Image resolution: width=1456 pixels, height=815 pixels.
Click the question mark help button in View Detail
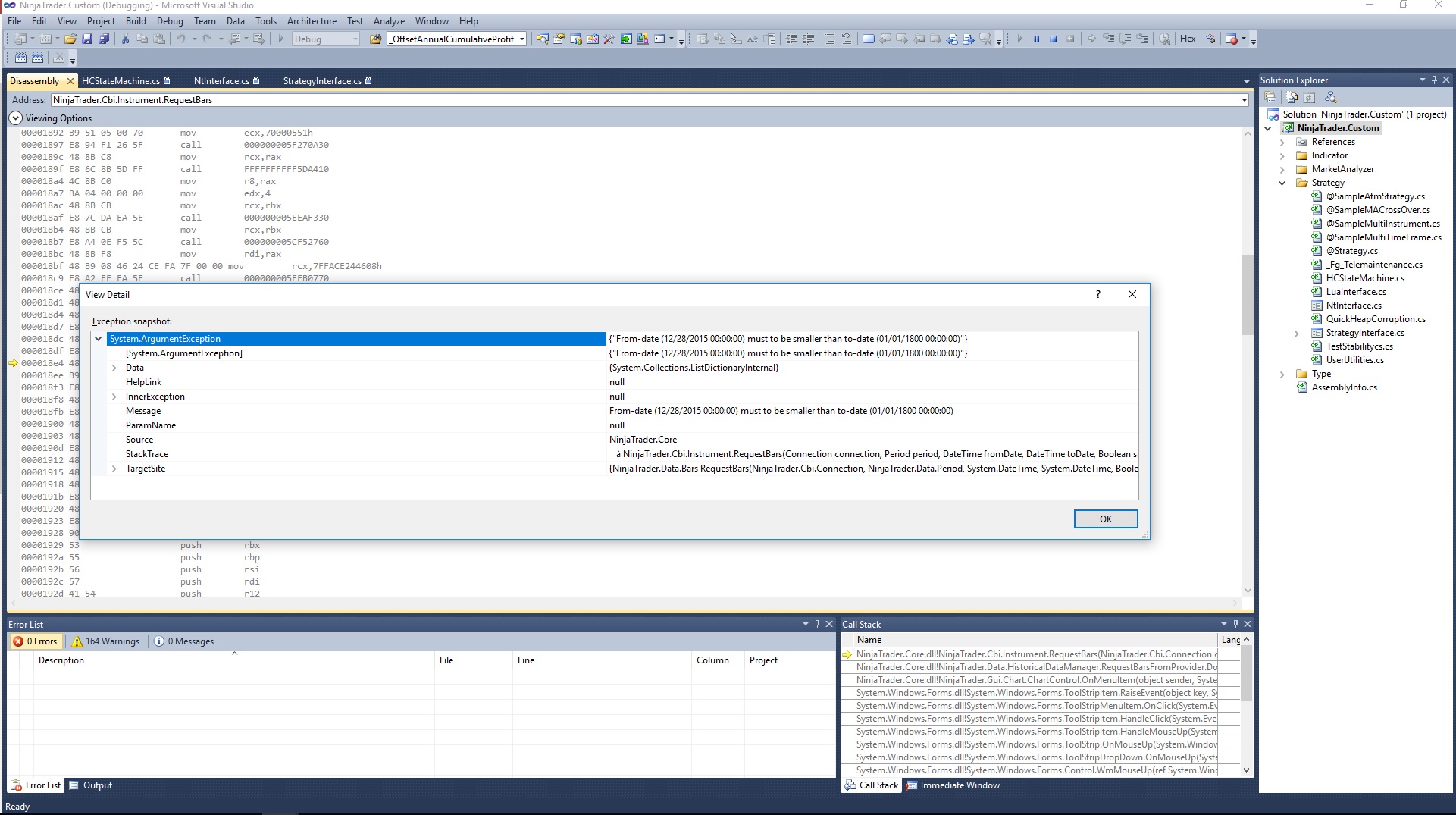click(1098, 294)
